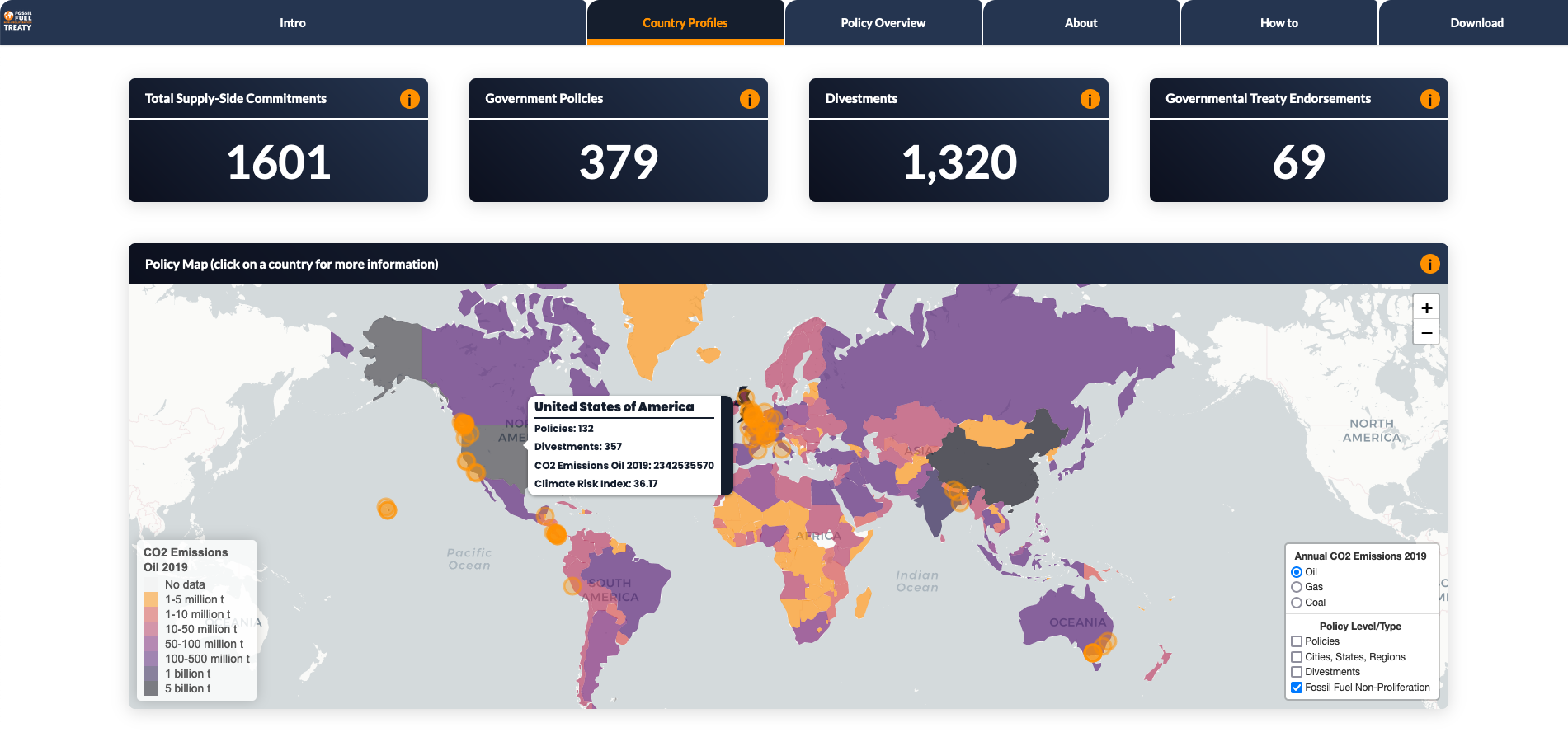This screenshot has width=1568, height=737.
Task: Switch to the Intro tab
Action: coord(293,23)
